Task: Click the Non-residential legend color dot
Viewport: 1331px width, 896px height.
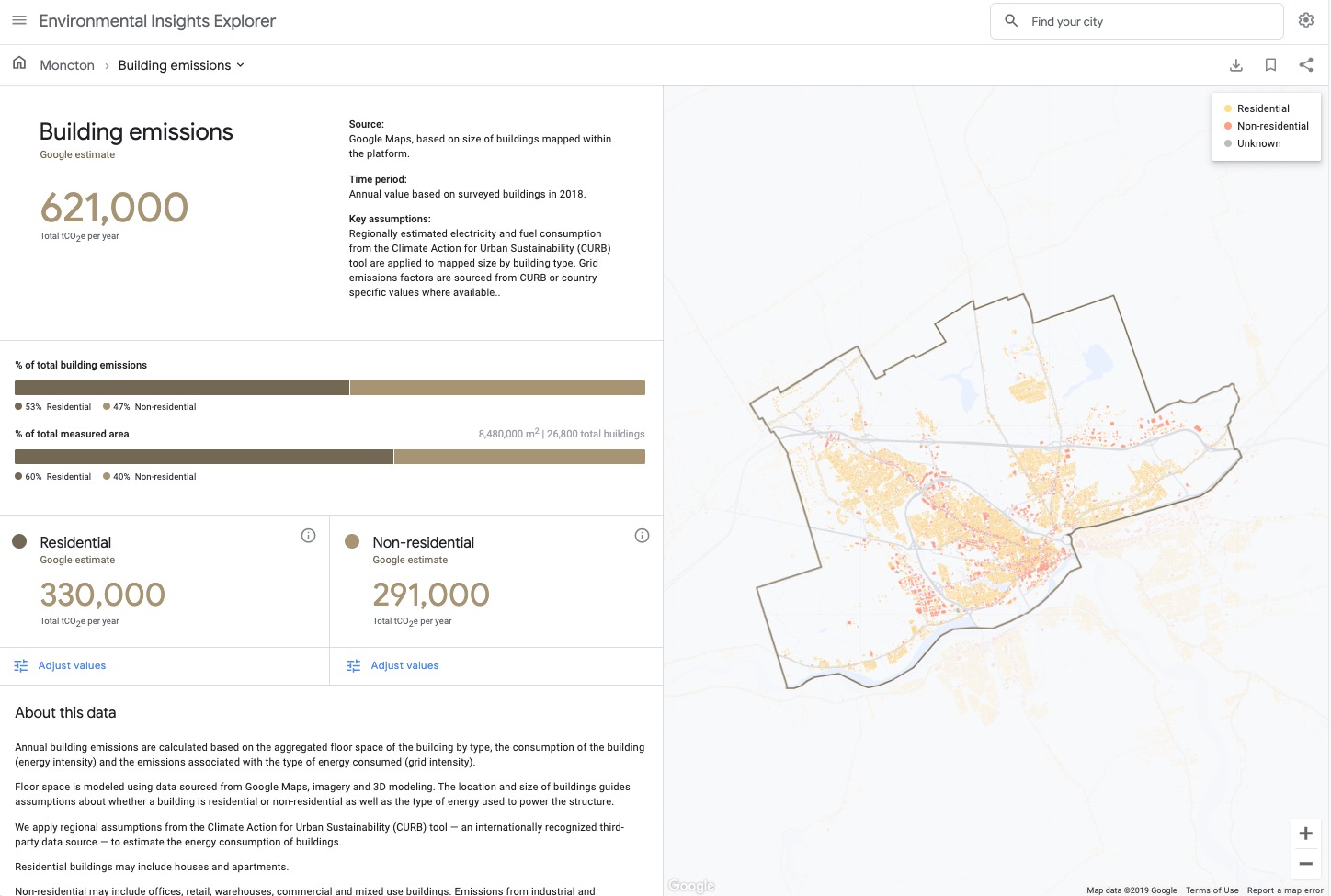Action: (x=1228, y=126)
